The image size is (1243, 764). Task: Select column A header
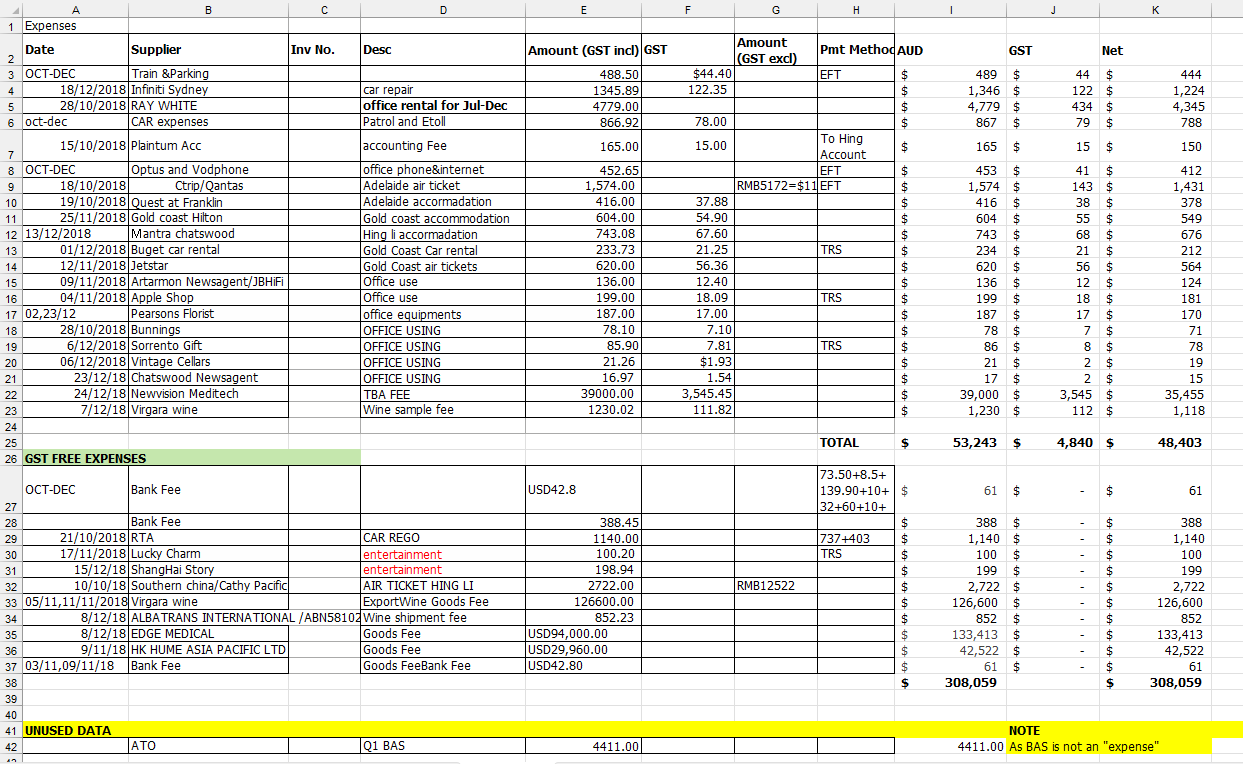tap(75, 9)
